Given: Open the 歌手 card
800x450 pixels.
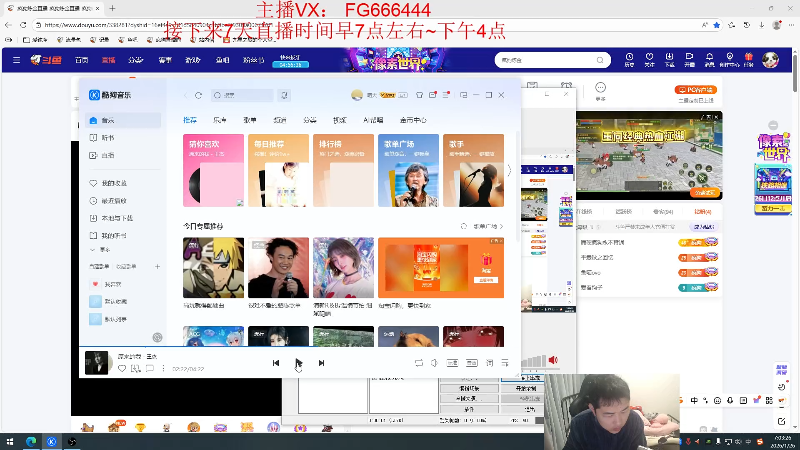Looking at the screenshot, I should pyautogui.click(x=473, y=170).
